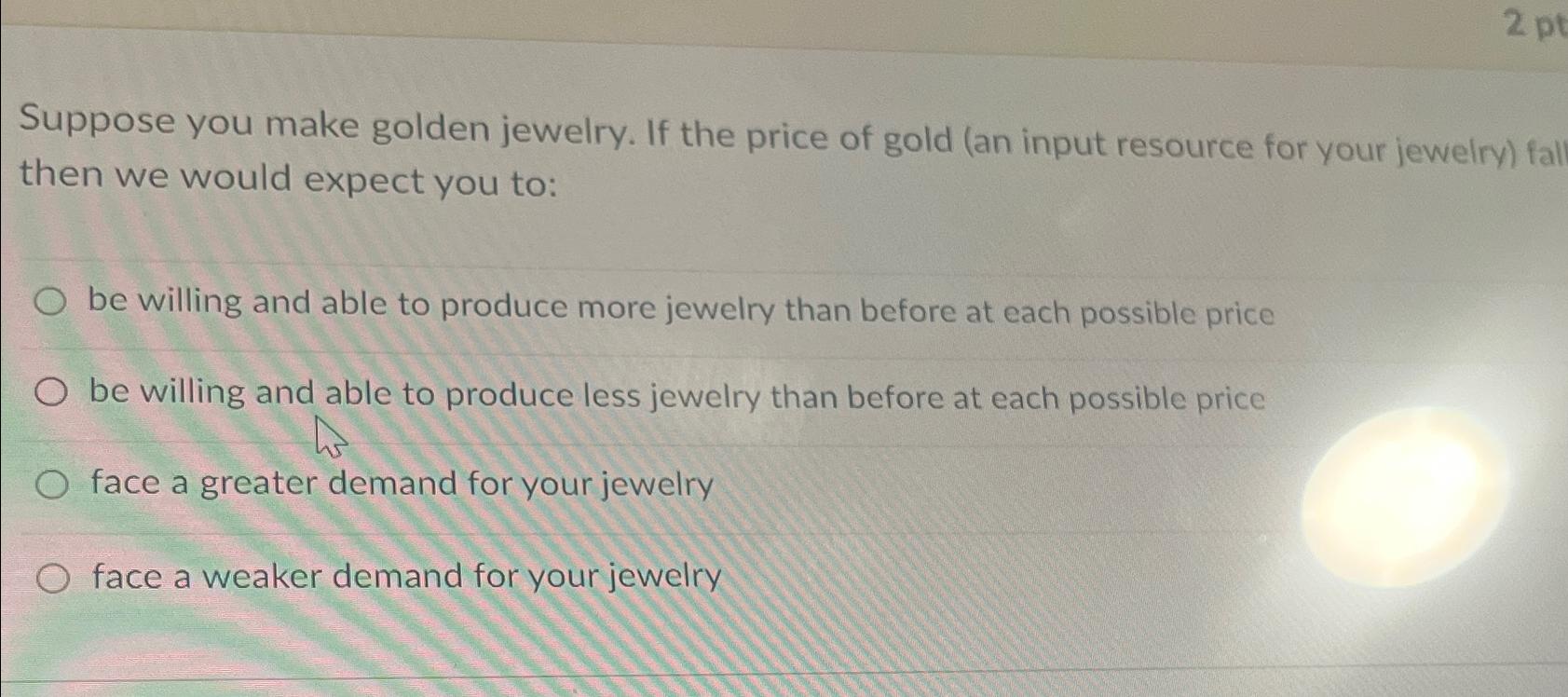The image size is (1568, 697).
Task: Click answer 'face a weaker demand for your jewelry'
Action: click(x=402, y=576)
